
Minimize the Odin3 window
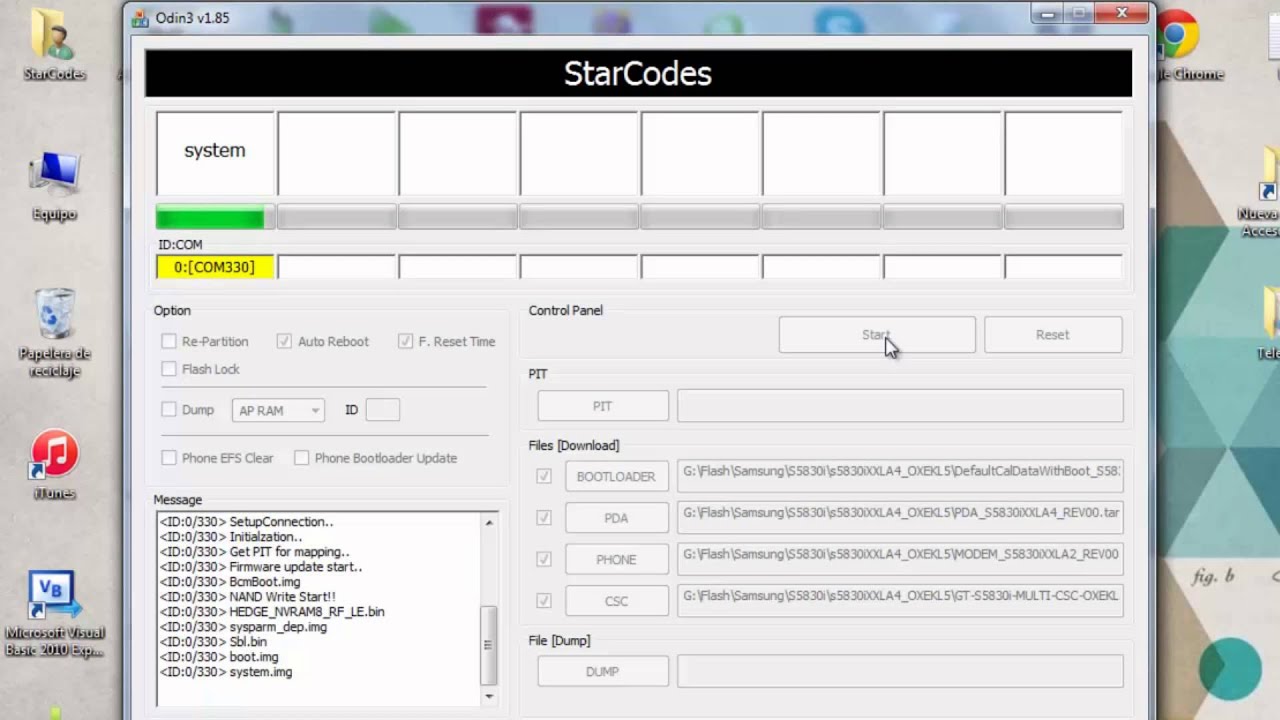(x=1048, y=14)
